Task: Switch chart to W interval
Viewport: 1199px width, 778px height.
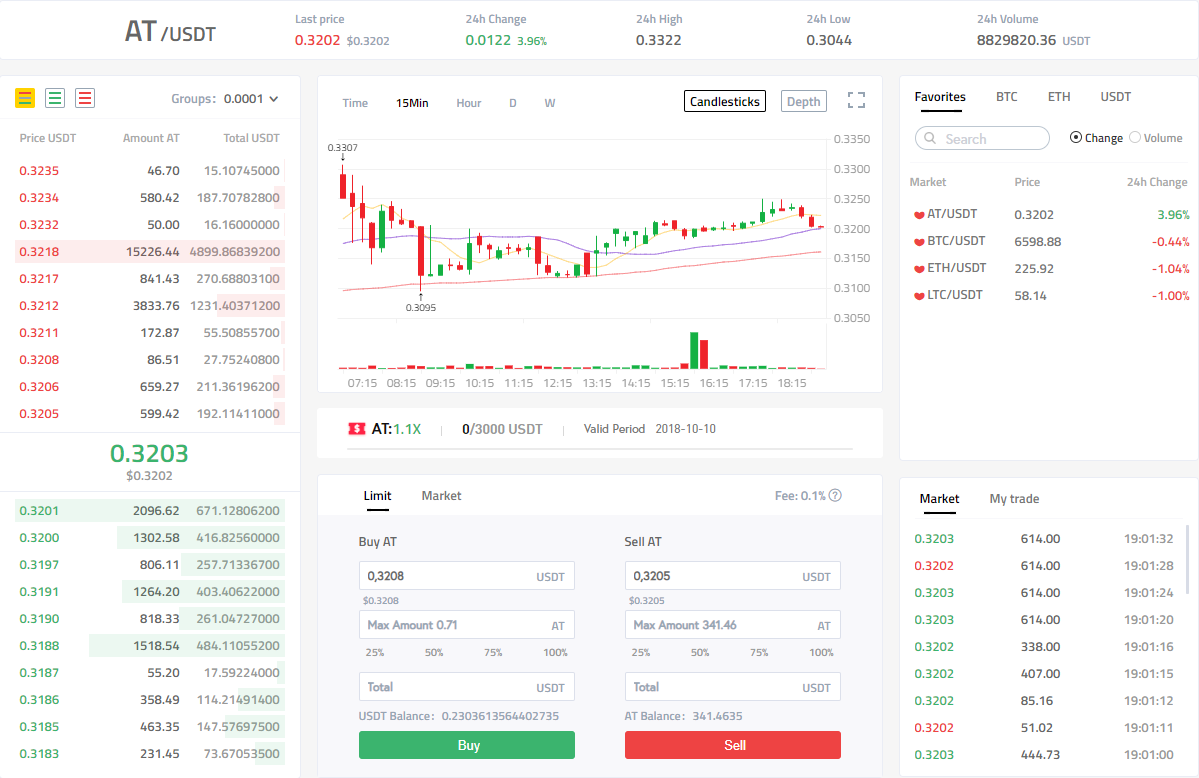Action: tap(550, 103)
